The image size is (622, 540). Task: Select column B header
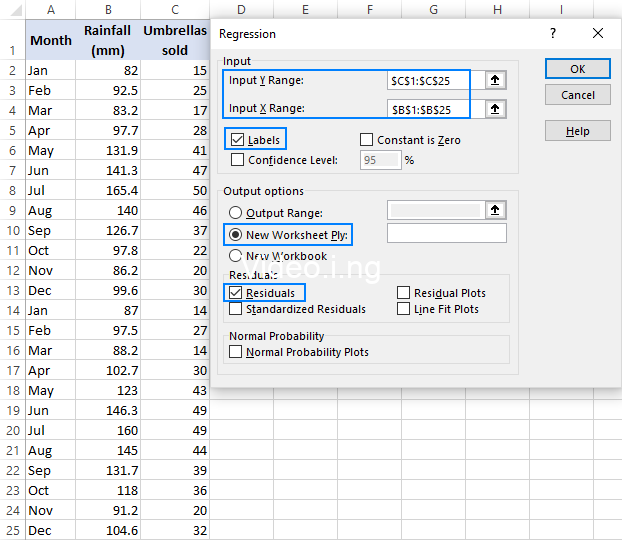tap(108, 10)
